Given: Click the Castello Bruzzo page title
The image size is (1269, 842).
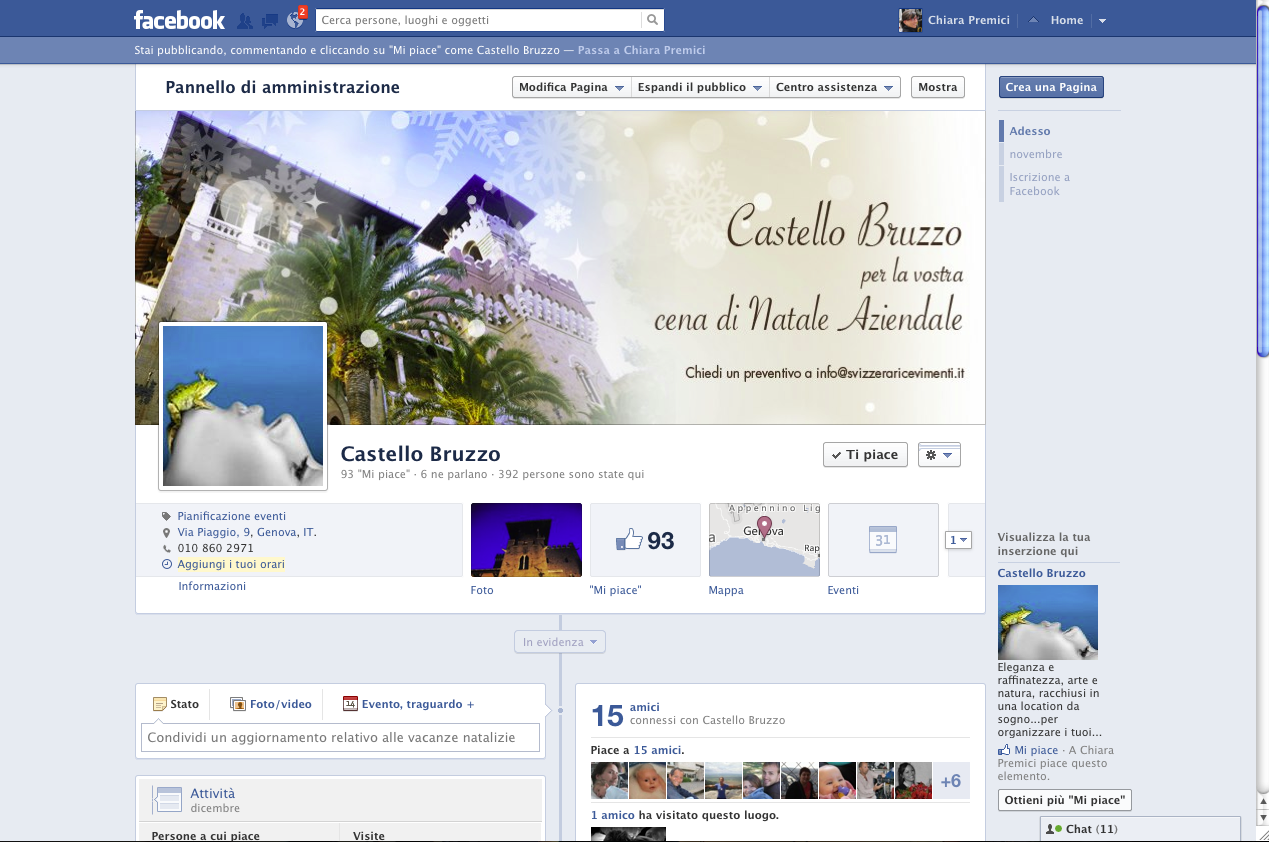Looking at the screenshot, I should (421, 455).
